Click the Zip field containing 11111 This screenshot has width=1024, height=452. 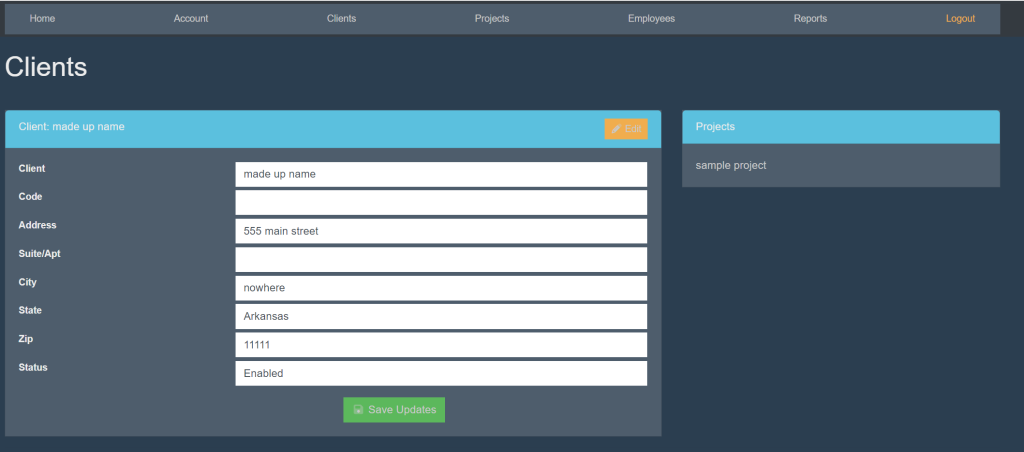click(441, 345)
